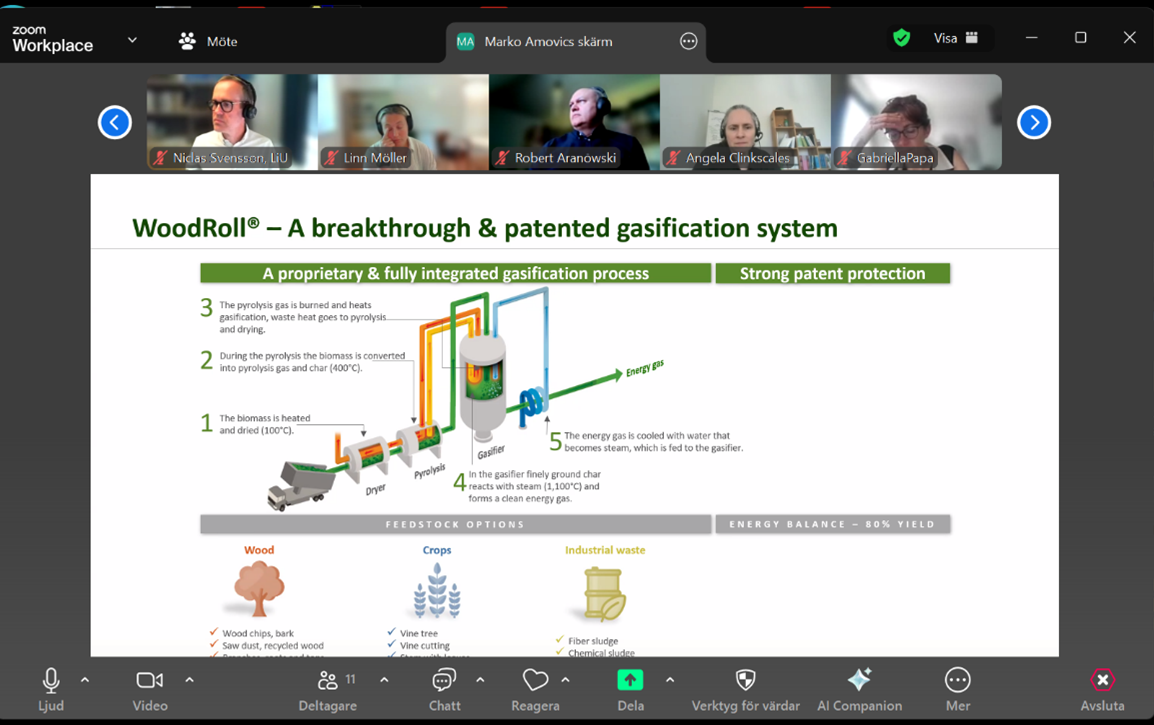Switch to the Möte tab
The height and width of the screenshot is (725, 1154).
[x=208, y=41]
